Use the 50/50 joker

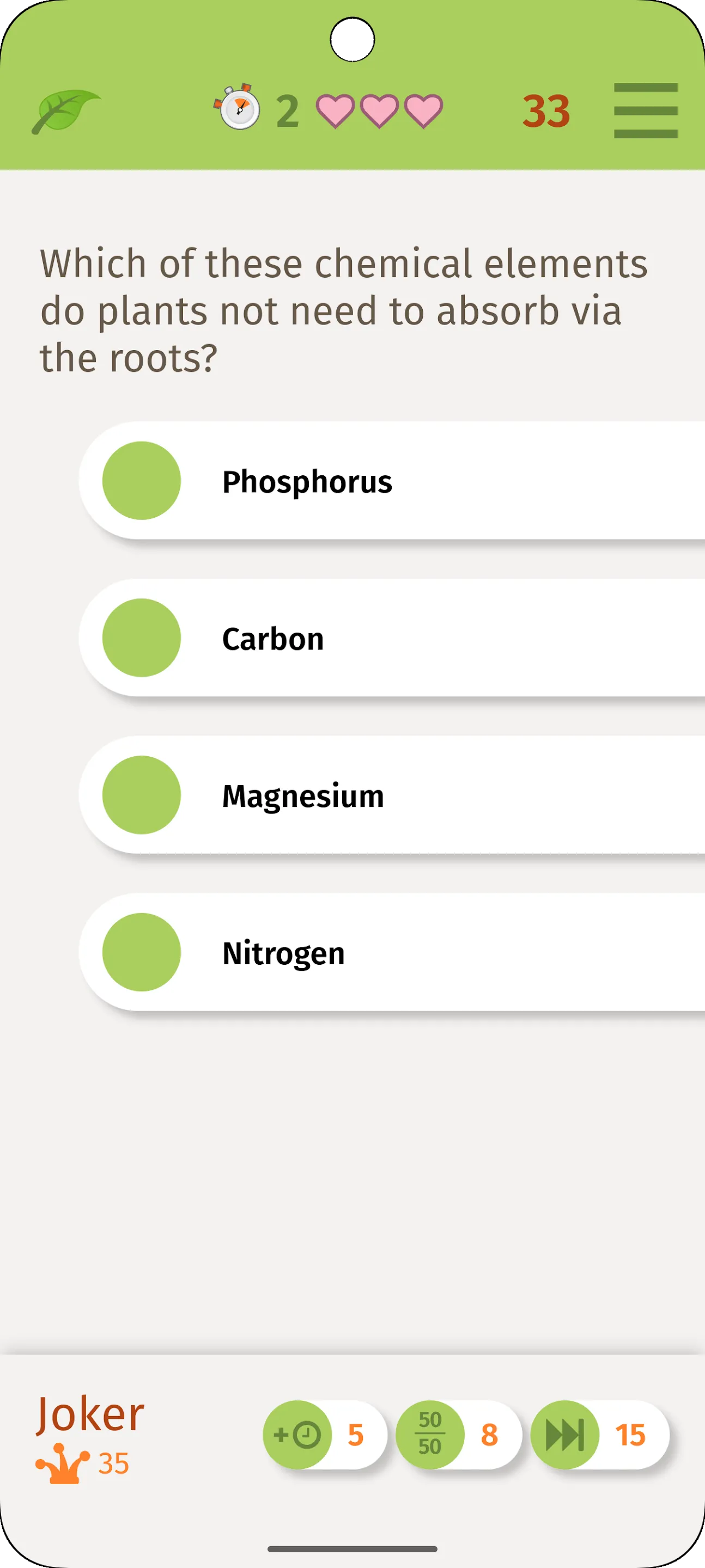coord(430,1435)
